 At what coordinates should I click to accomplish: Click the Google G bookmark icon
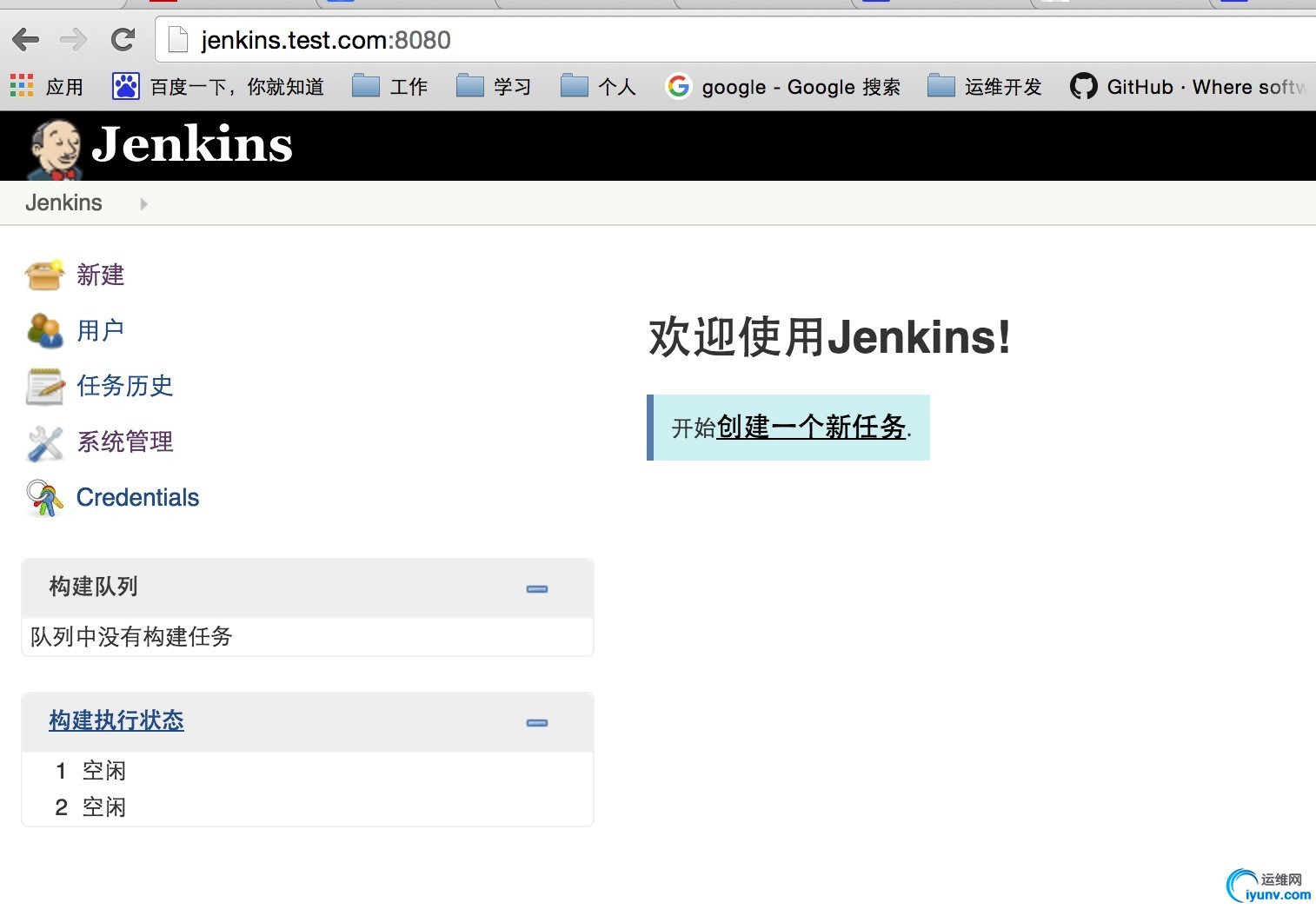coord(678,86)
